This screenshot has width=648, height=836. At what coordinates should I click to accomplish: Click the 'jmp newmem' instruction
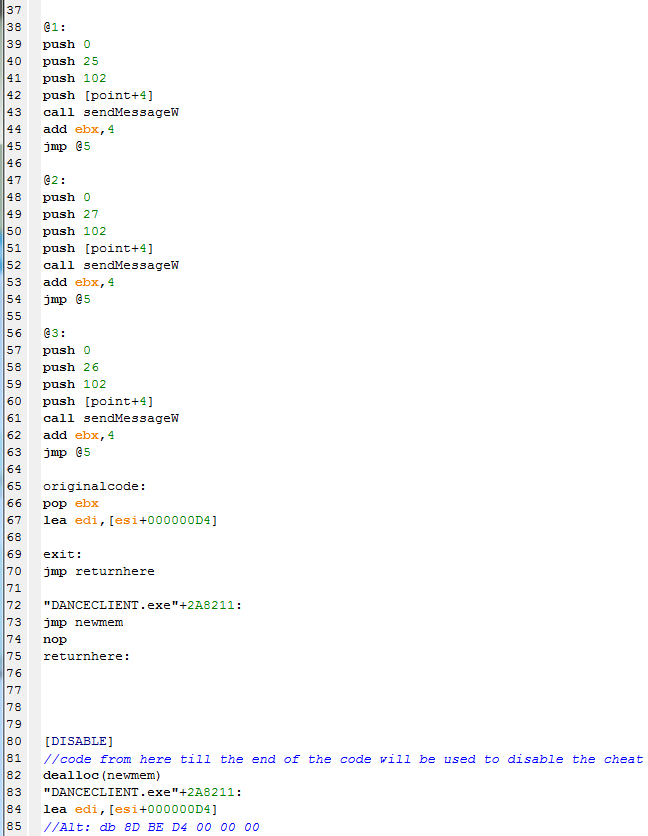pyautogui.click(x=82, y=622)
